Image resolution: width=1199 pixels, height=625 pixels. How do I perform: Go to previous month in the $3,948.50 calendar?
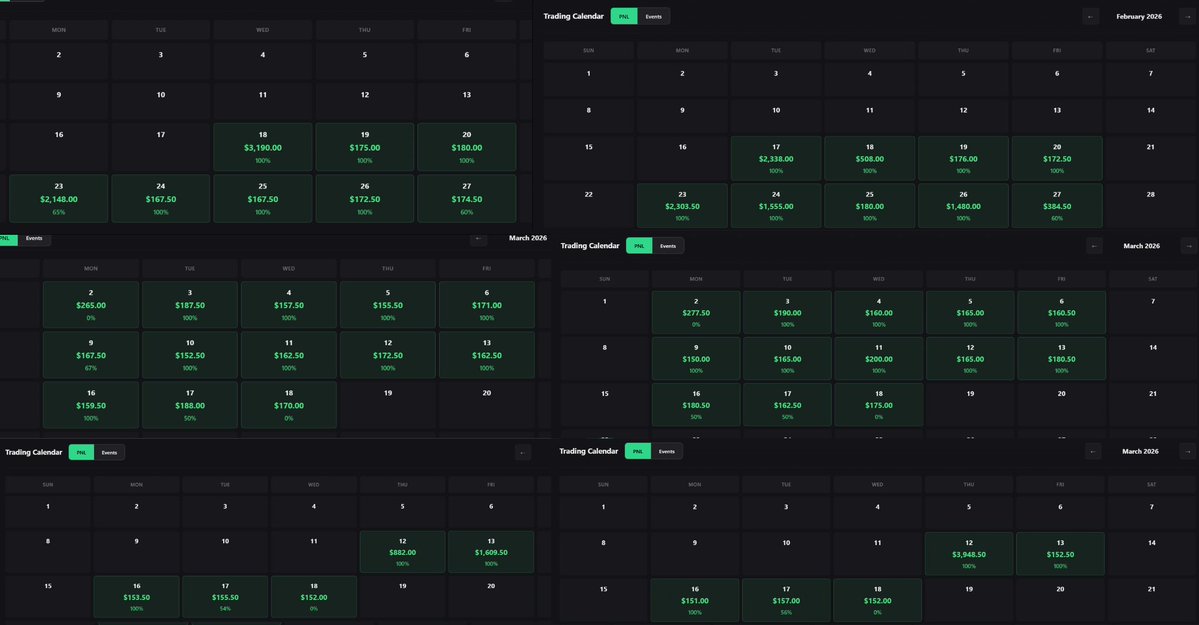tap(1093, 451)
